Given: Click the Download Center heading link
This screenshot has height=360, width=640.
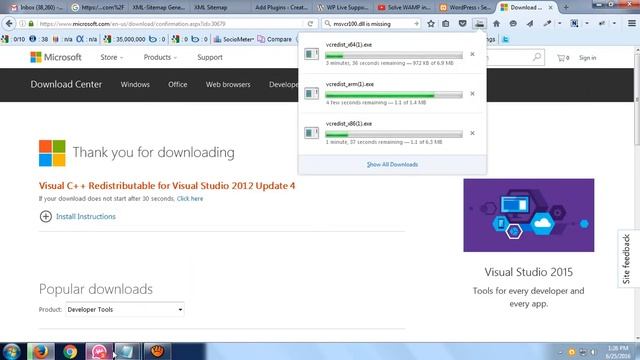Looking at the screenshot, I should [66, 84].
